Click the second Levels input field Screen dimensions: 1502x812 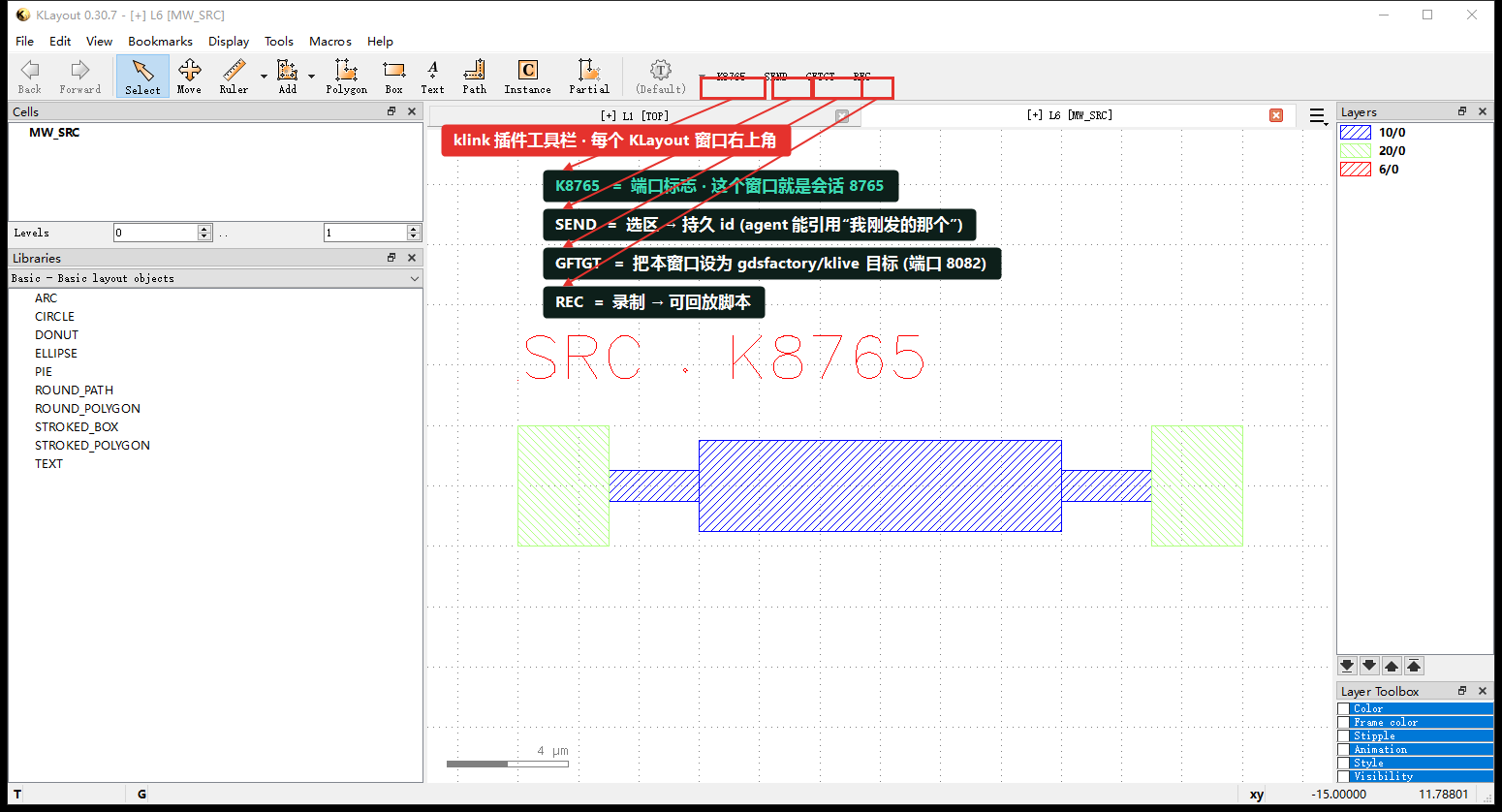pyautogui.click(x=365, y=233)
